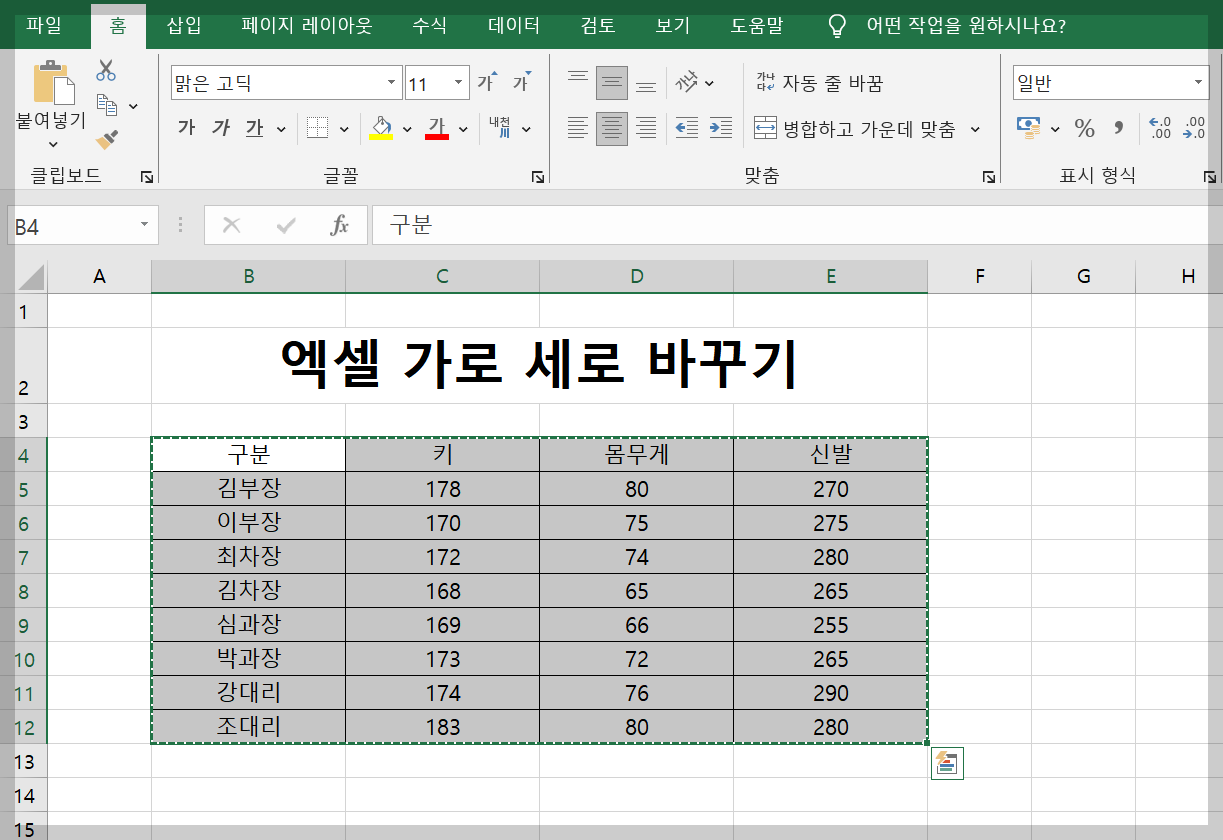Cut the selection with the scissors icon
The width and height of the screenshot is (1223, 840).
pos(104,70)
